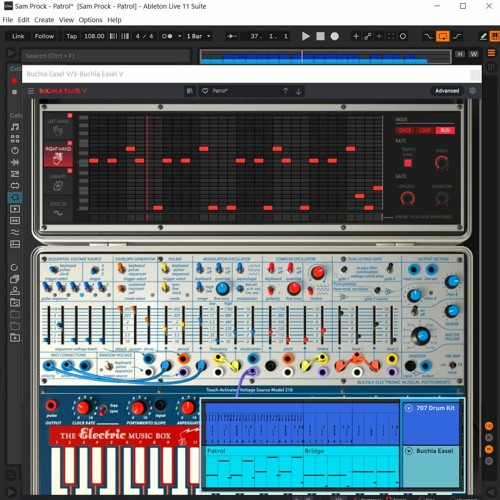500x500 pixels.
Task: Open the View menu
Action: click(66, 20)
